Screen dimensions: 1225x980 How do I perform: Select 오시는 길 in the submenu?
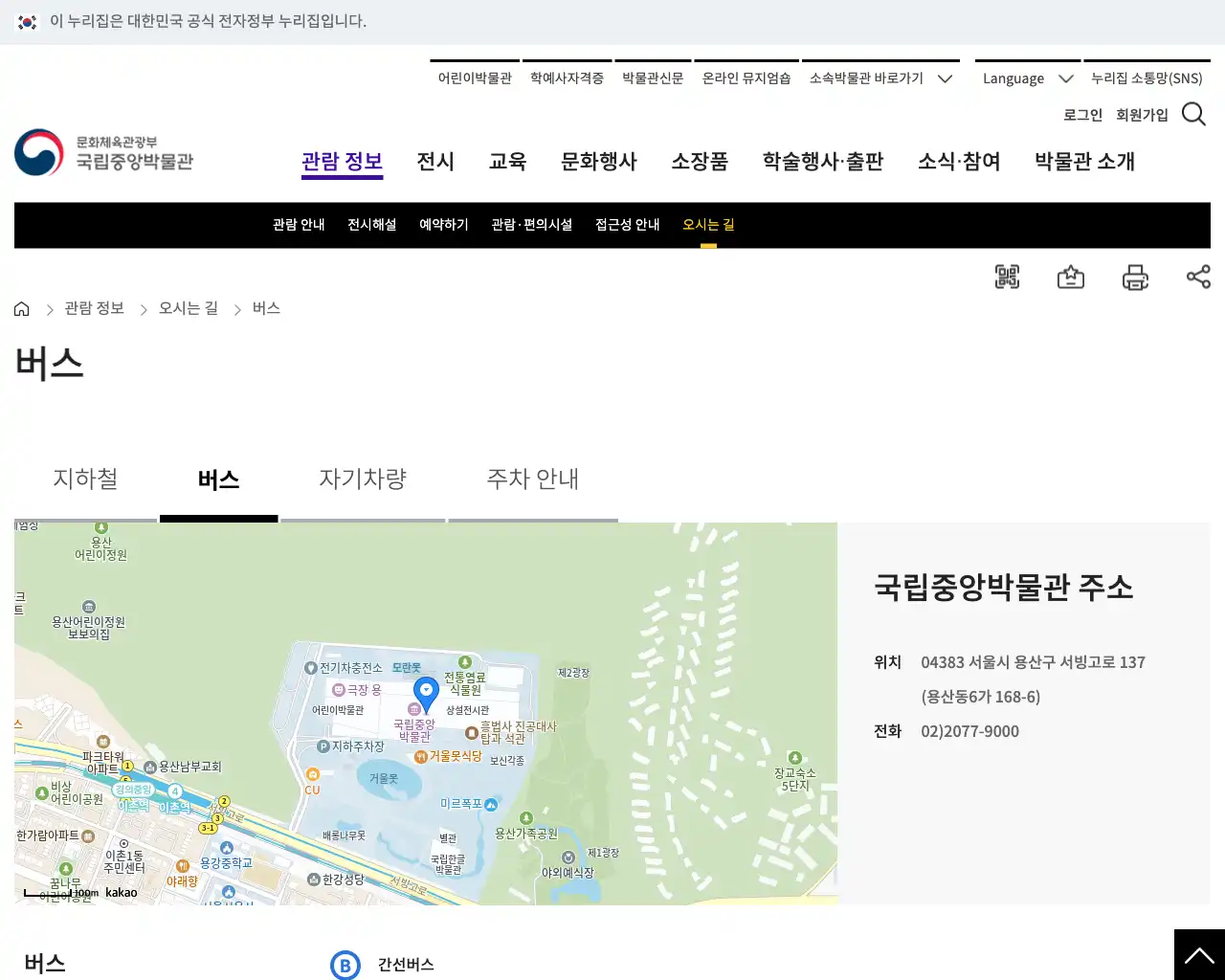(708, 225)
